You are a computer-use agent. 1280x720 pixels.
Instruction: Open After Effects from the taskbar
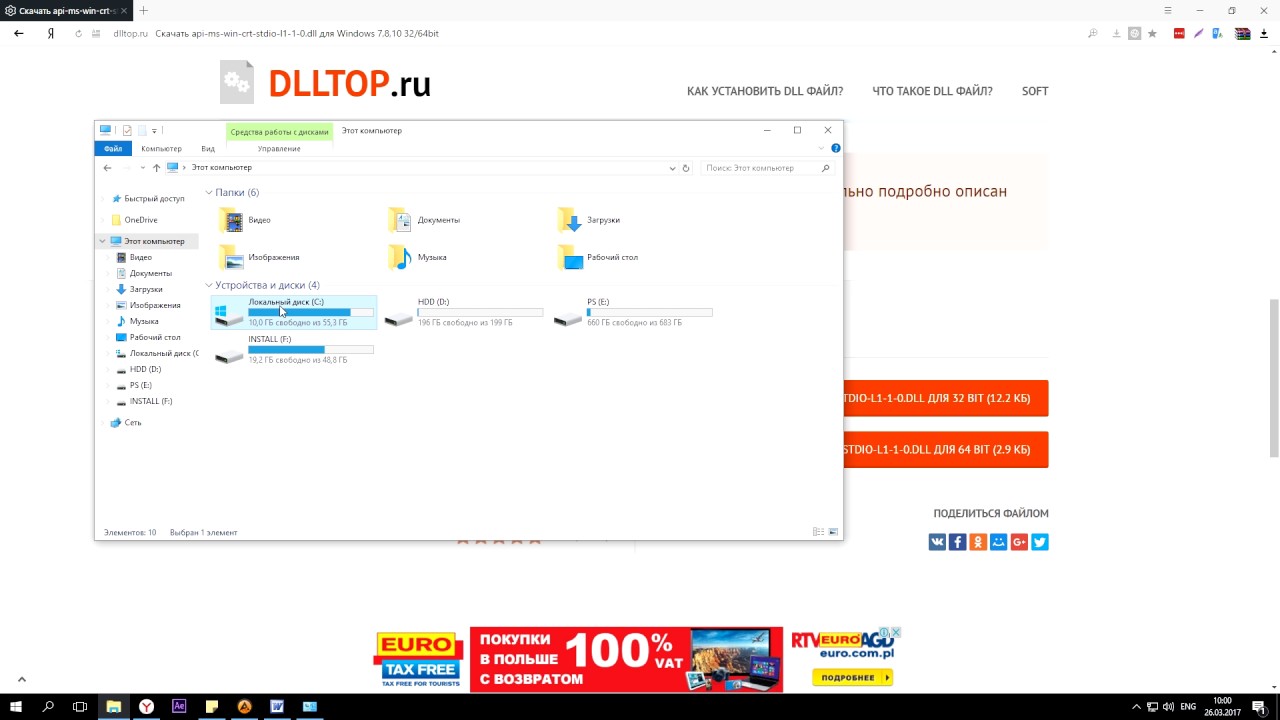pyautogui.click(x=179, y=706)
